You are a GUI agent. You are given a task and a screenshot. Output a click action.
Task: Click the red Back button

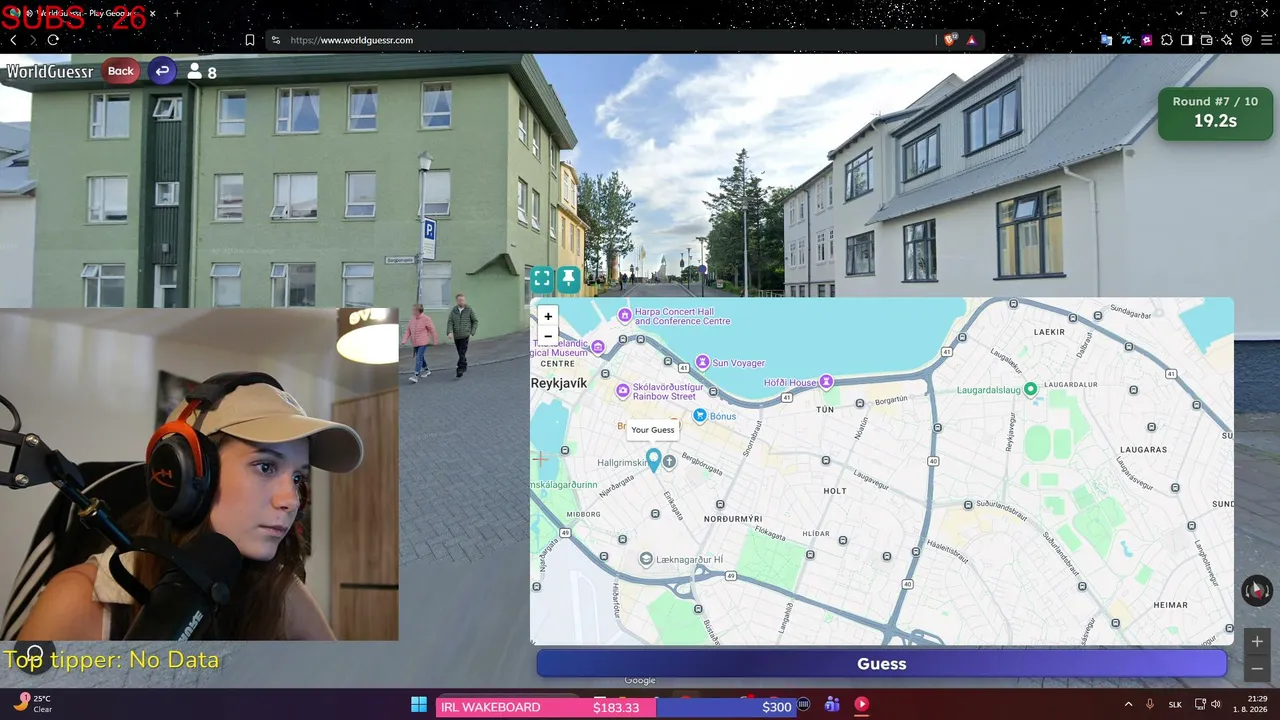click(121, 71)
